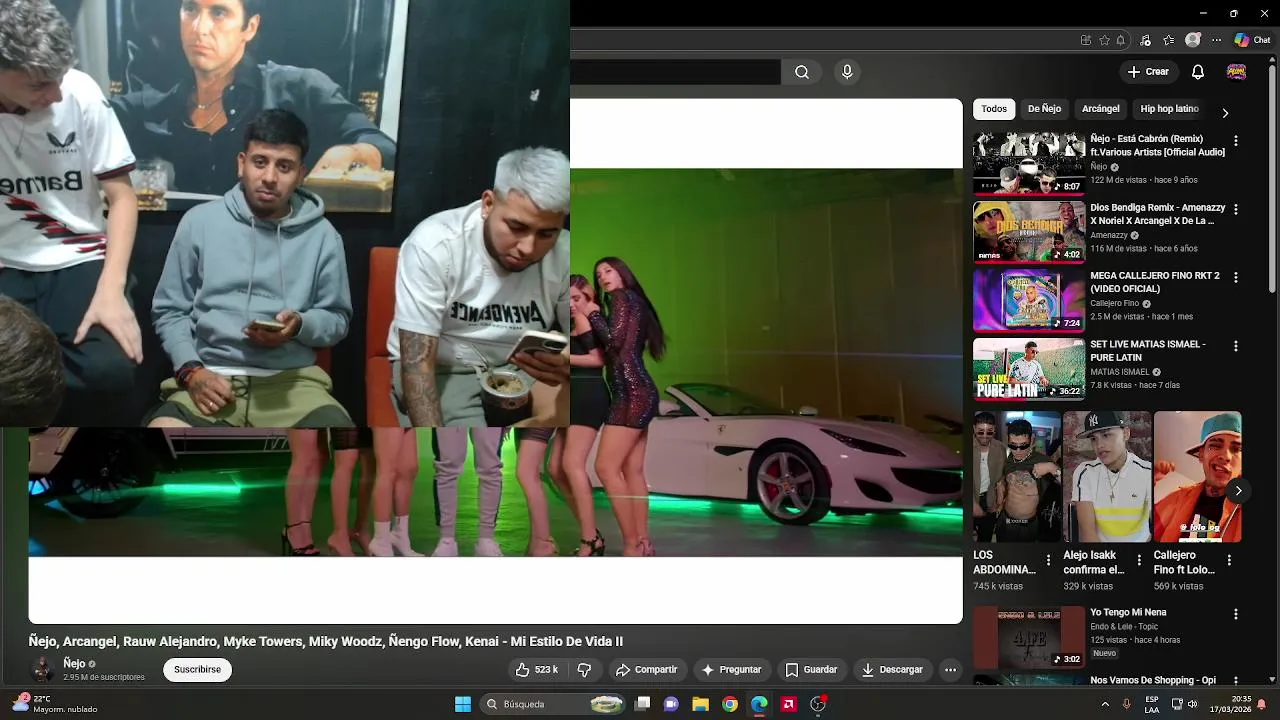The height and width of the screenshot is (720, 1280).
Task: Click address bar notification bell icon
Action: pyautogui.click(x=1121, y=40)
